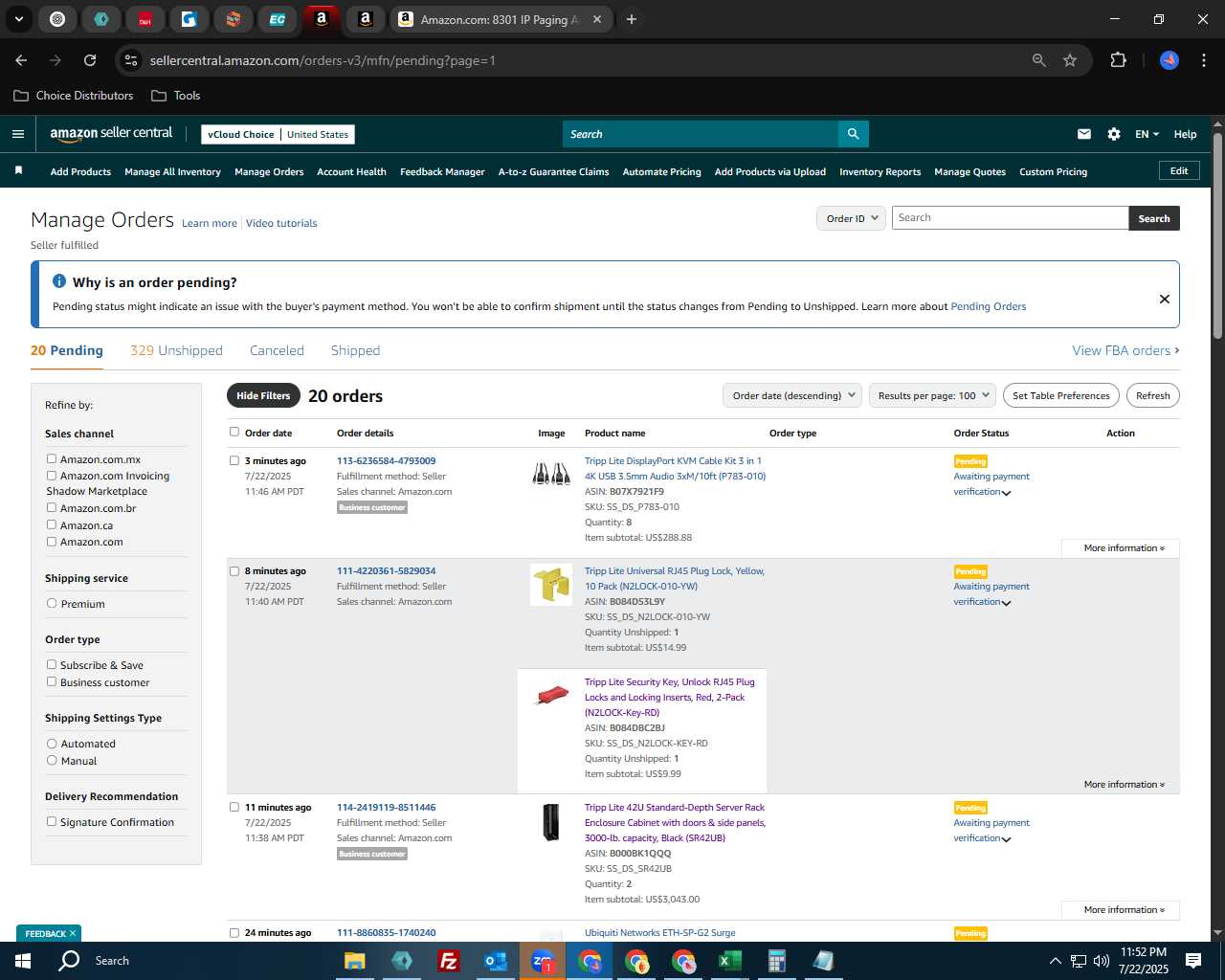Expand More information for order 111-4220361-5829034
The height and width of the screenshot is (980, 1225).
1124,784
